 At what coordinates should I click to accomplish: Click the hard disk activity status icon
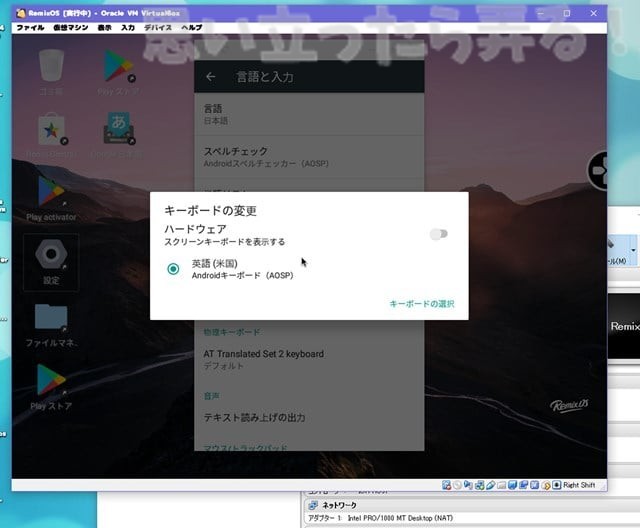[446, 485]
